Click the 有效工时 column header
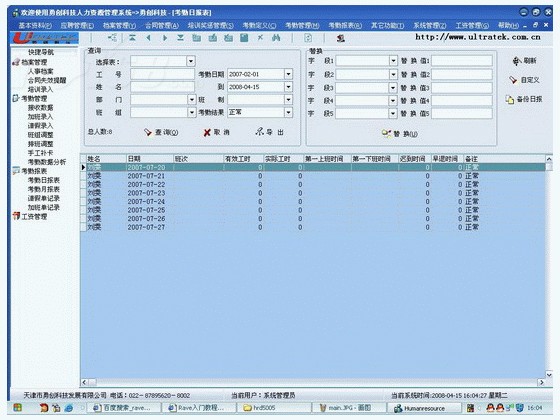Viewport: 560px width, 420px height. [243, 159]
